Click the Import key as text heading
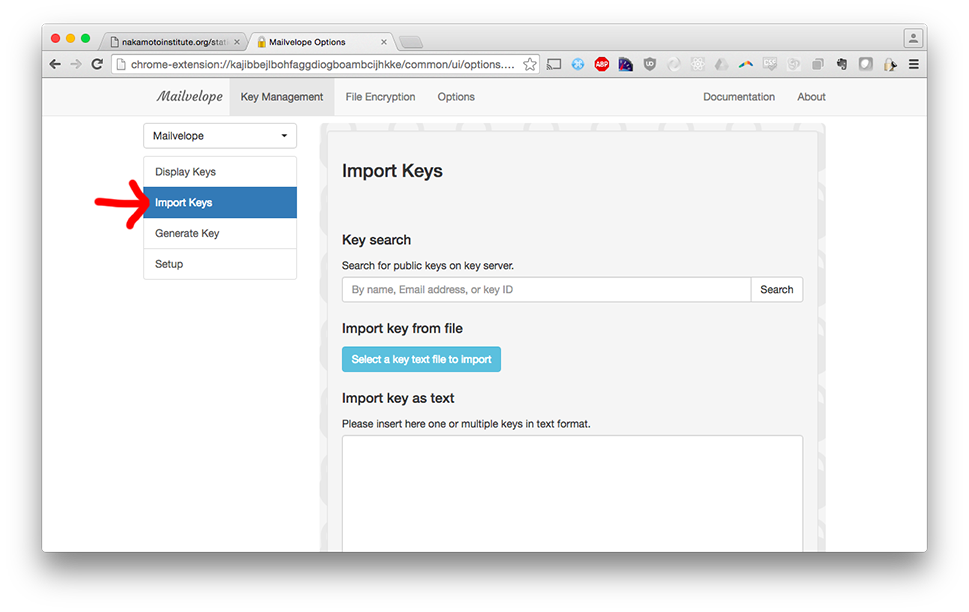The image size is (969, 612). pyautogui.click(x=398, y=398)
